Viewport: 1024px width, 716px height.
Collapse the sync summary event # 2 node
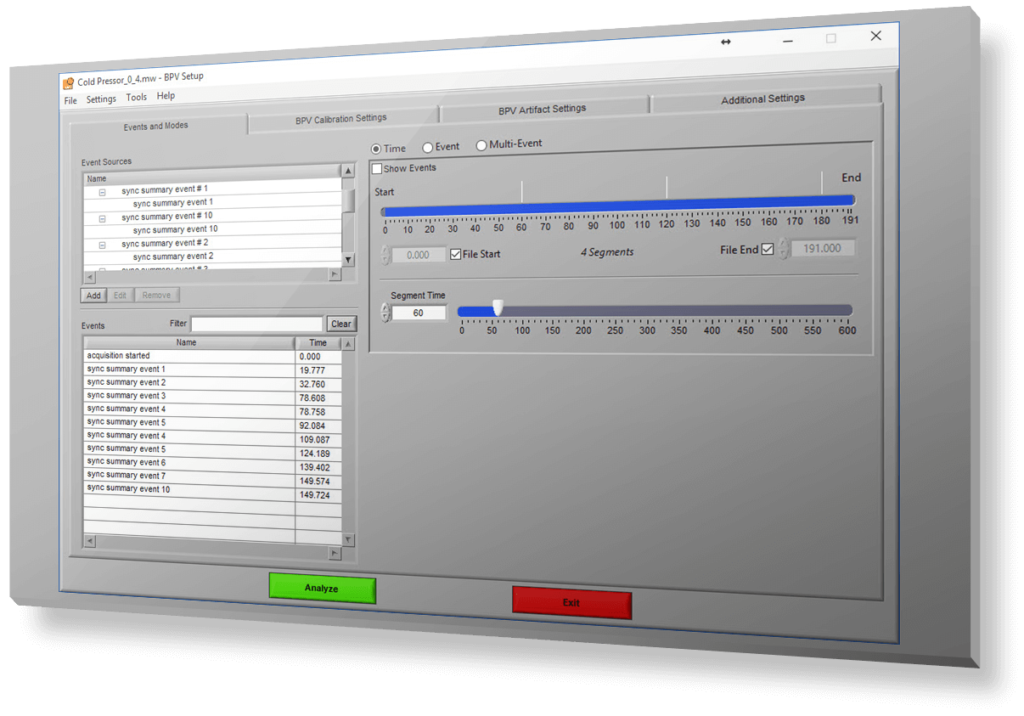tap(102, 244)
